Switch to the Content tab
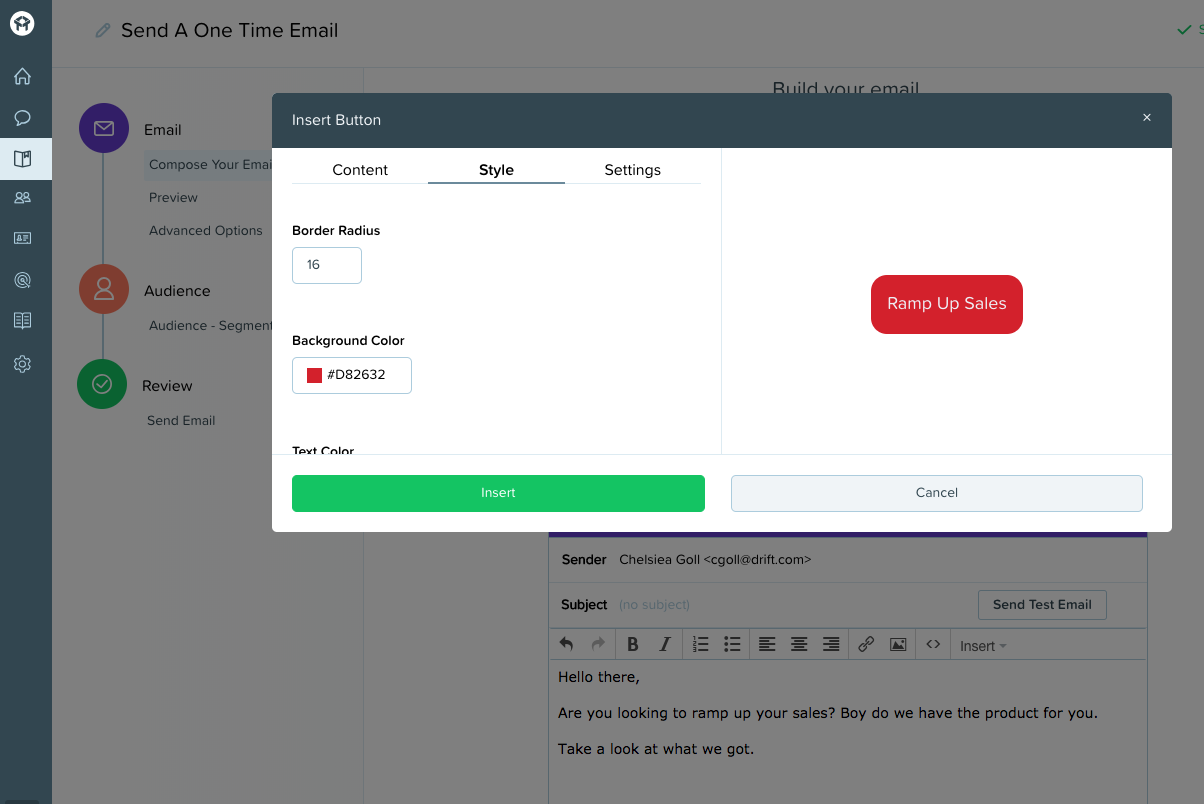The height and width of the screenshot is (804, 1204). (x=360, y=170)
